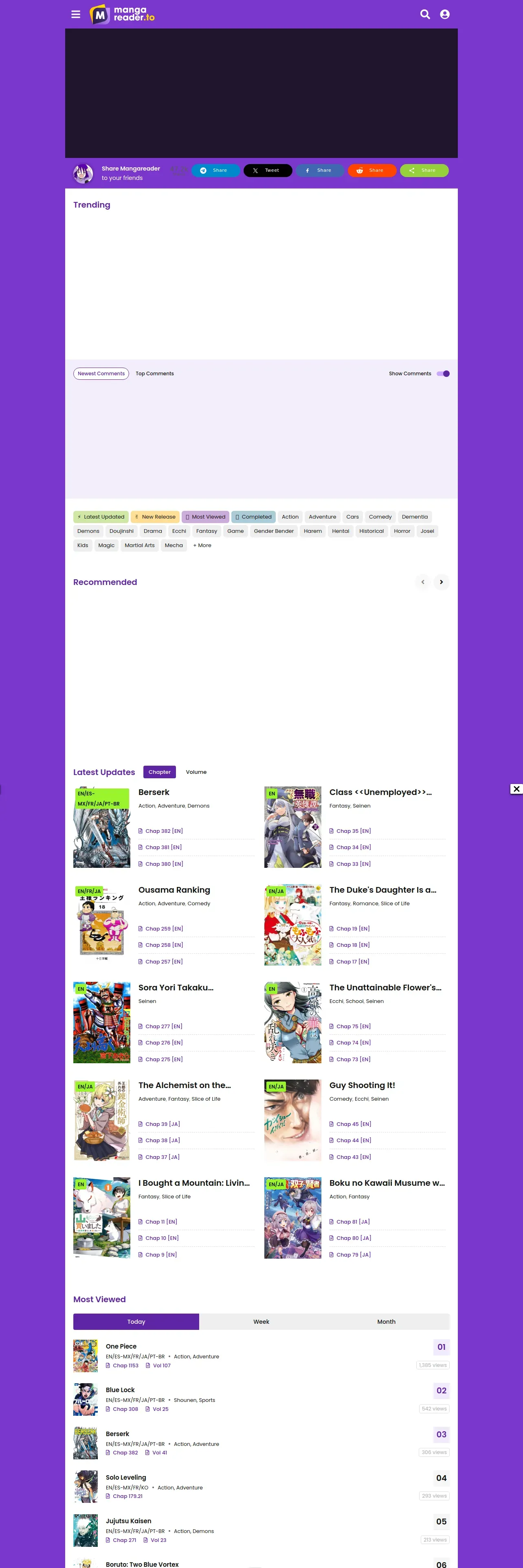Open the Blue Lock cover thumbnail
Screen dimensions: 523x1568
86,1399
